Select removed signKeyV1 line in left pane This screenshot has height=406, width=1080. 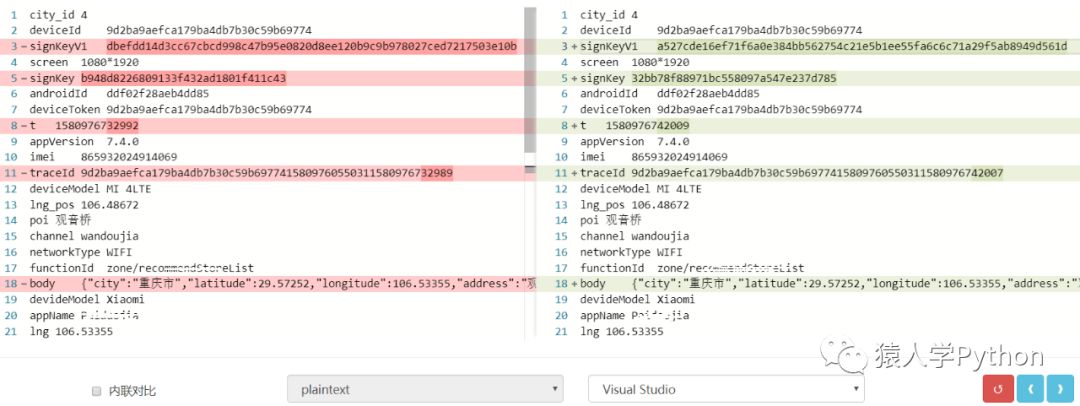pyautogui.click(x=269, y=46)
